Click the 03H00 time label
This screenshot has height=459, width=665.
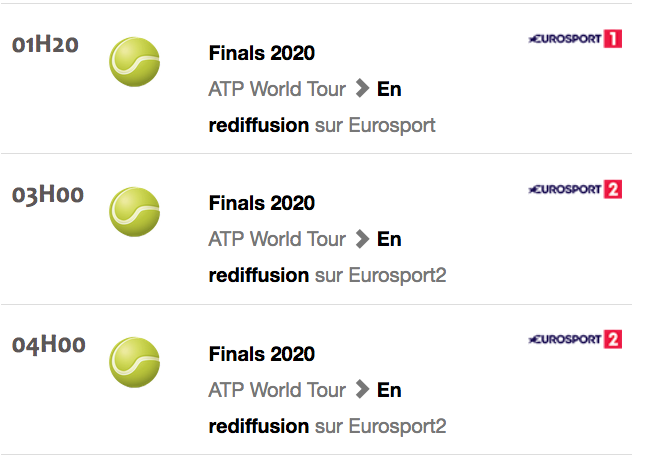tap(48, 195)
